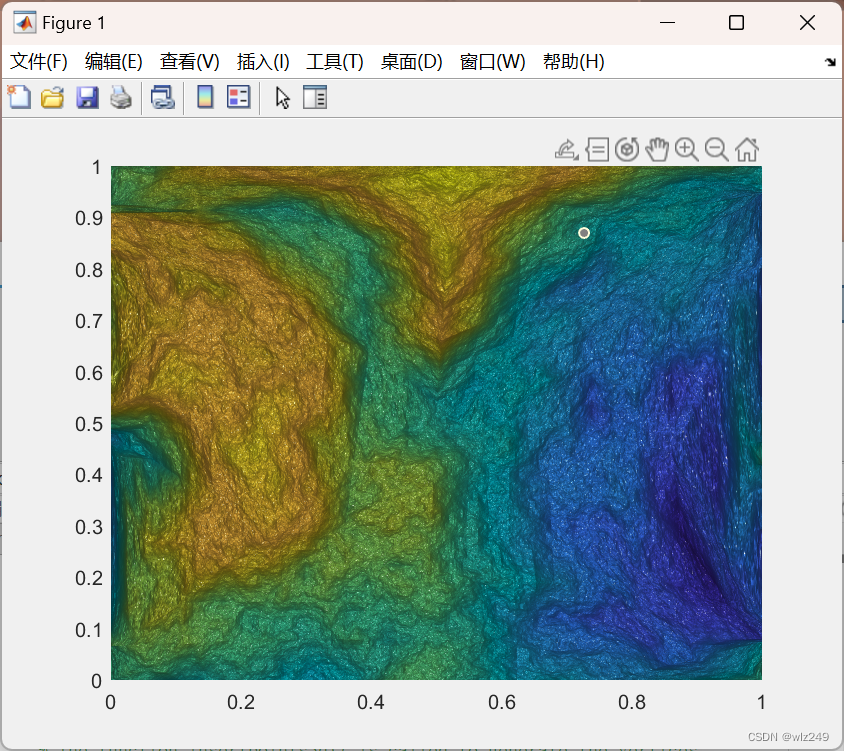The image size is (844, 751).
Task: Print the figure with the printer icon
Action: click(x=121, y=97)
